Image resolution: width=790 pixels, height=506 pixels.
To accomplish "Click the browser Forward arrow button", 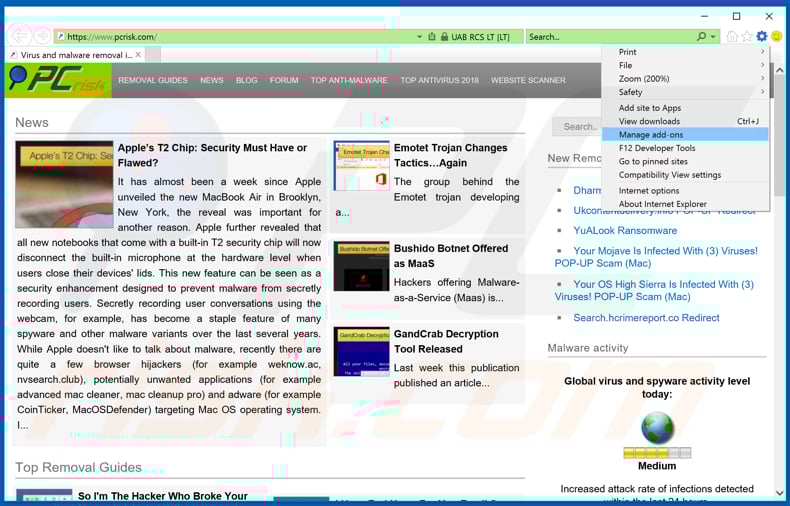I will (x=42, y=36).
